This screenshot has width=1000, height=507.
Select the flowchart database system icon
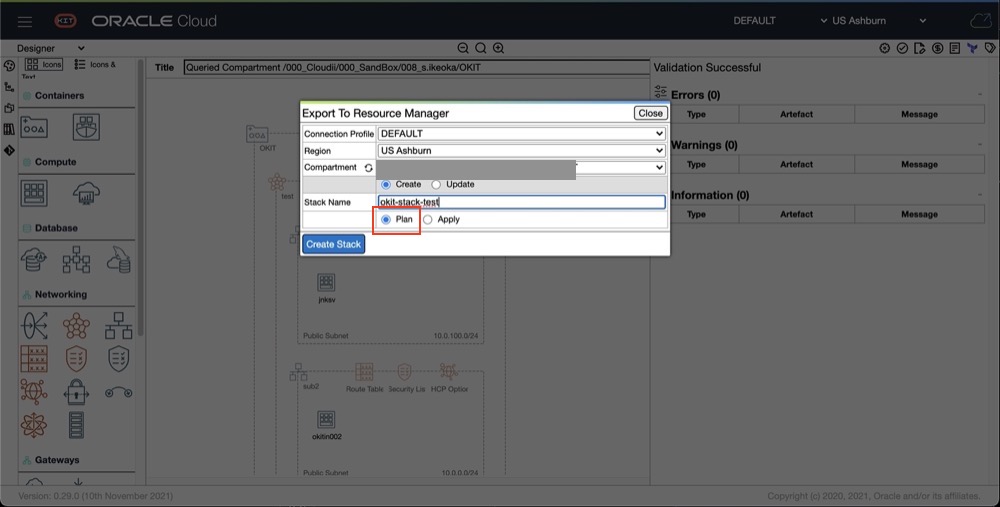[77, 260]
